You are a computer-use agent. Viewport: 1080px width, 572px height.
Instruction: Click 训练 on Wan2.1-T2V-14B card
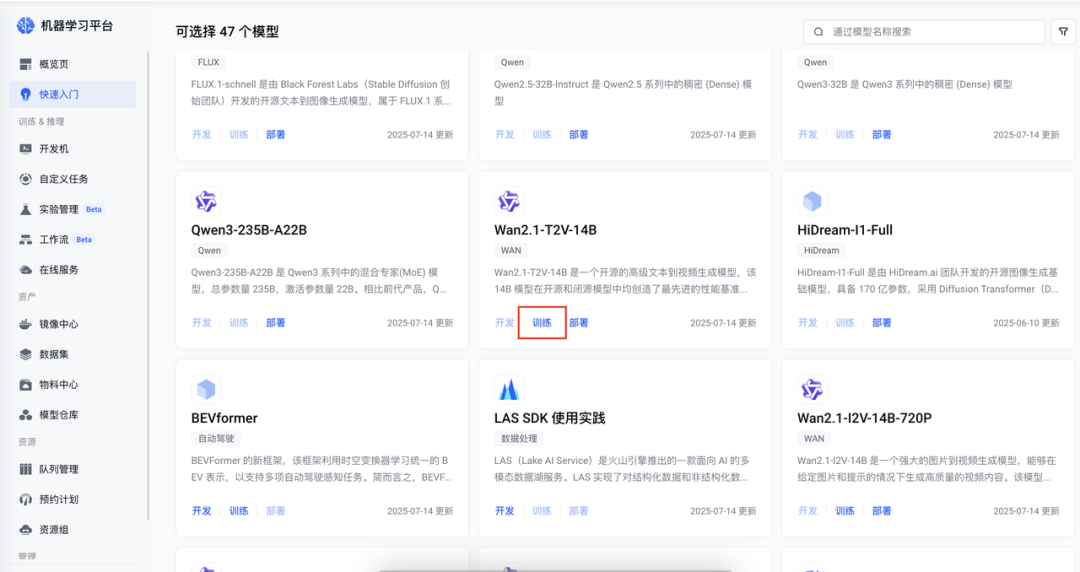(542, 323)
